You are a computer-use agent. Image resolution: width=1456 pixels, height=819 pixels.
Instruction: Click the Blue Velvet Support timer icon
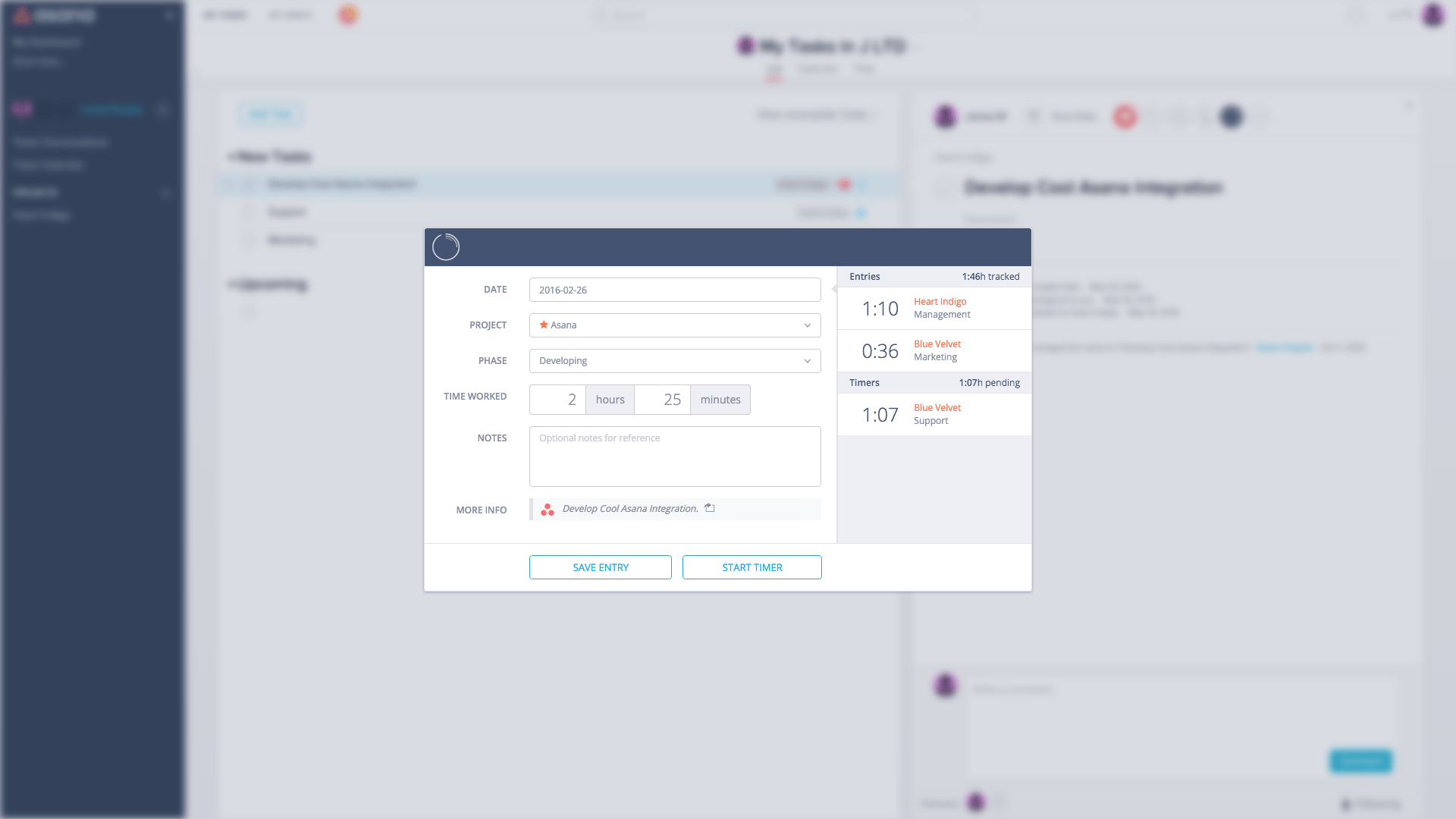879,414
